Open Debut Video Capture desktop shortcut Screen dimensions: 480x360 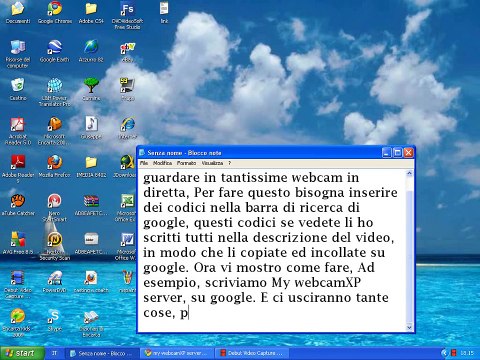[x=18, y=278]
